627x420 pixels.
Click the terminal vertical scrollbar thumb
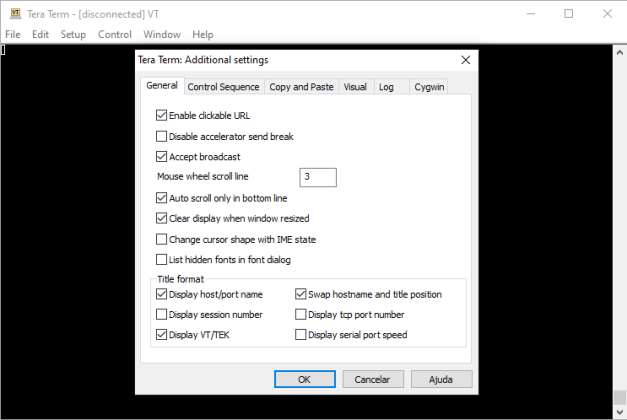619,398
